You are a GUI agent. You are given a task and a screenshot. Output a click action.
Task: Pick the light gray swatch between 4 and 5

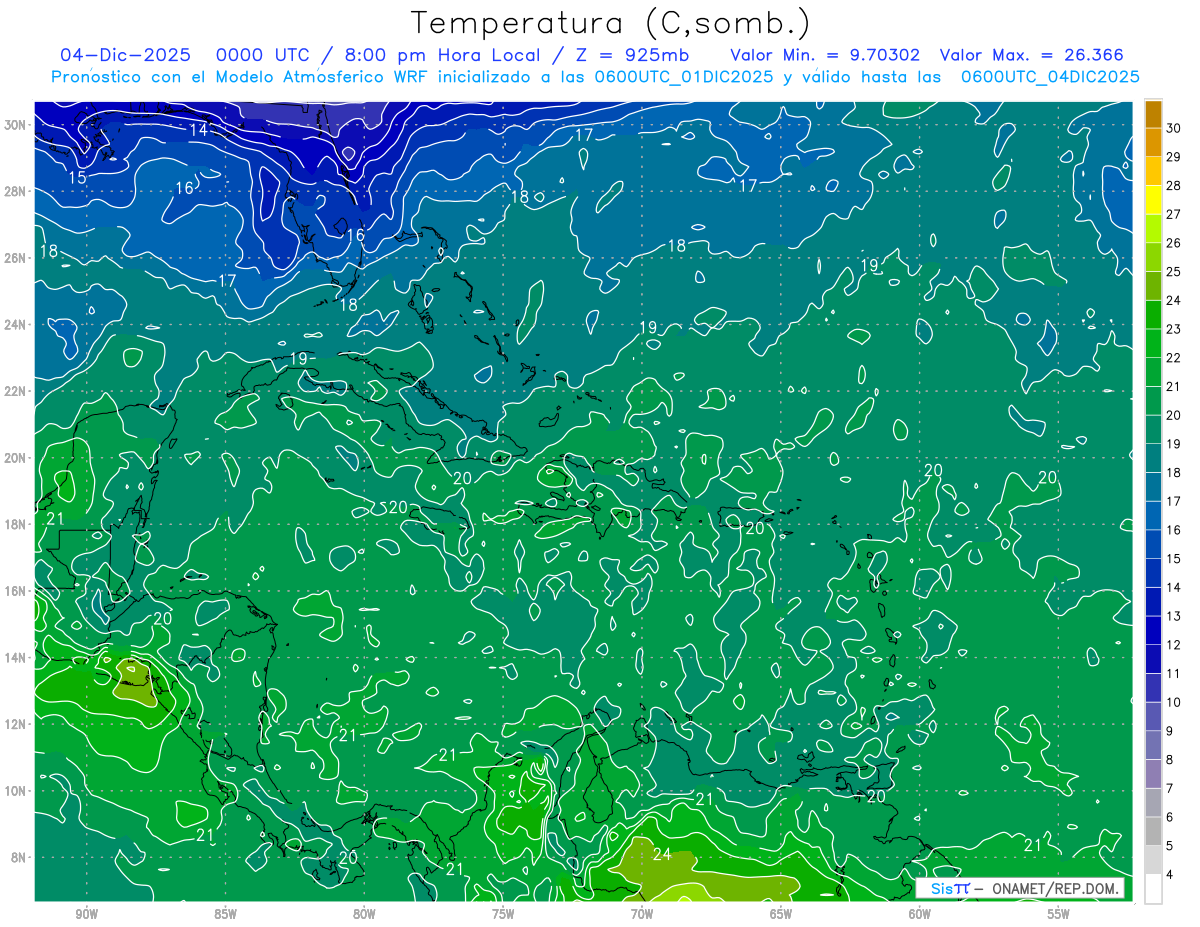point(1153,860)
